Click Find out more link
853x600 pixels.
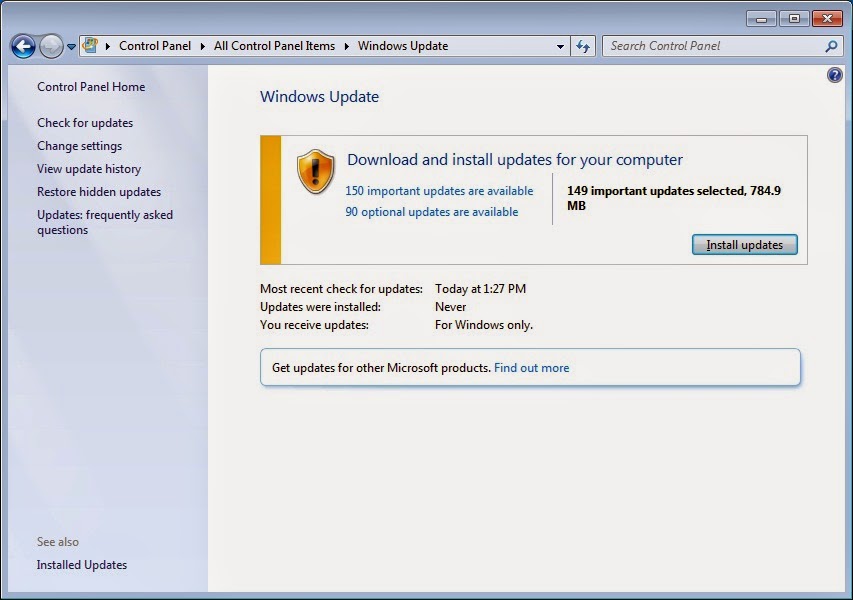pyautogui.click(x=531, y=368)
